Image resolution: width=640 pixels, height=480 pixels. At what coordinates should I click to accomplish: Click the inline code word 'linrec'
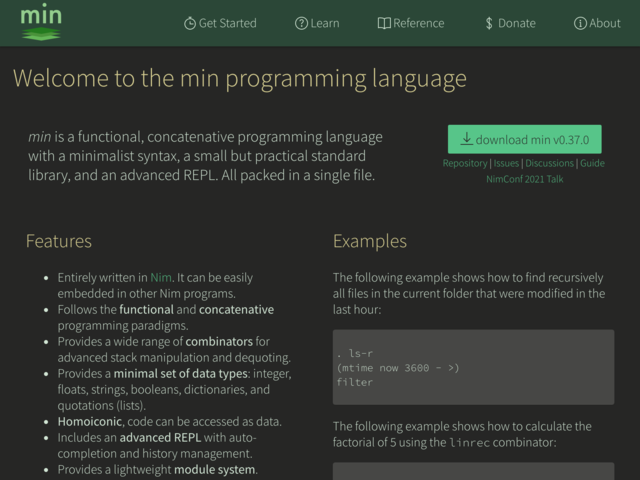click(469, 443)
